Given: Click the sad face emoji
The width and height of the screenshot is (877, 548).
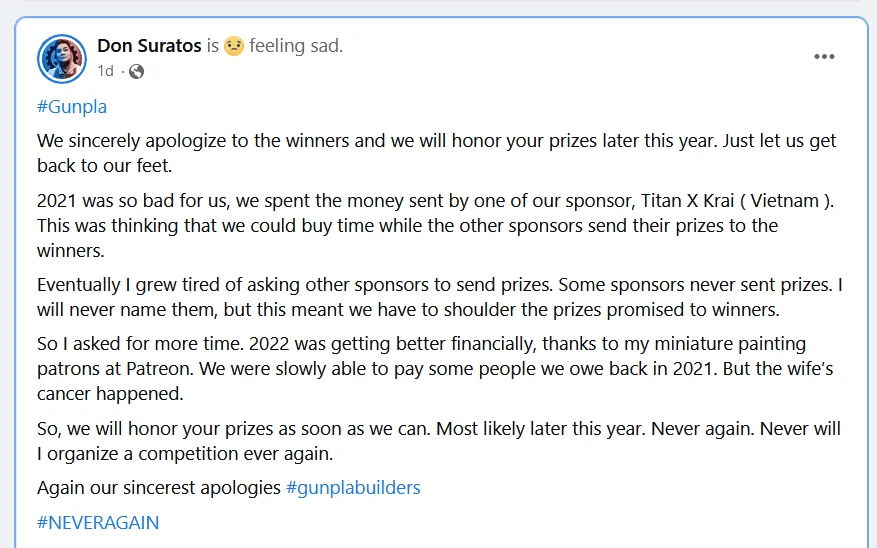Looking at the screenshot, I should (x=234, y=46).
